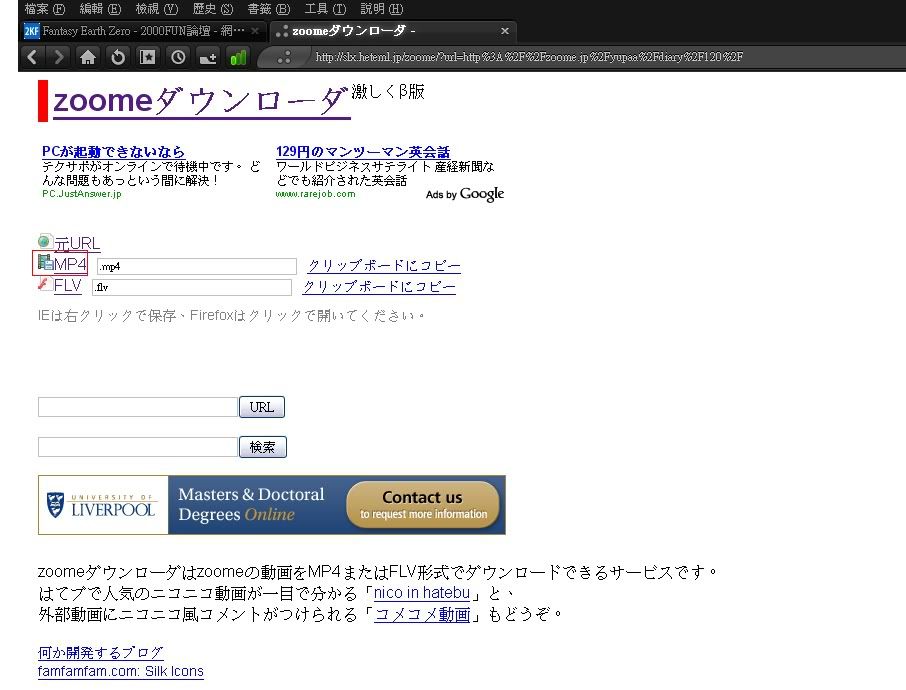The height and width of the screenshot is (690, 906).
Task: Open the nico in hatebu link
Action: (x=422, y=593)
